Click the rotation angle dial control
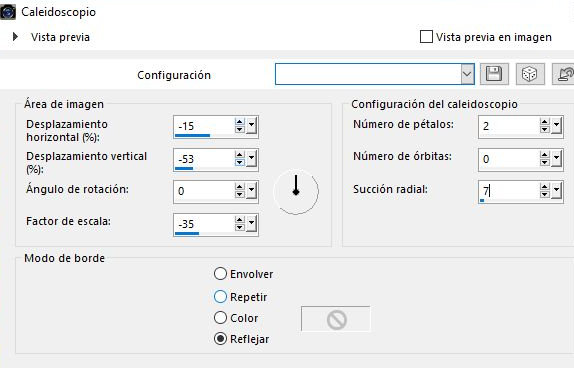This screenshot has width=574, height=368. (x=296, y=191)
